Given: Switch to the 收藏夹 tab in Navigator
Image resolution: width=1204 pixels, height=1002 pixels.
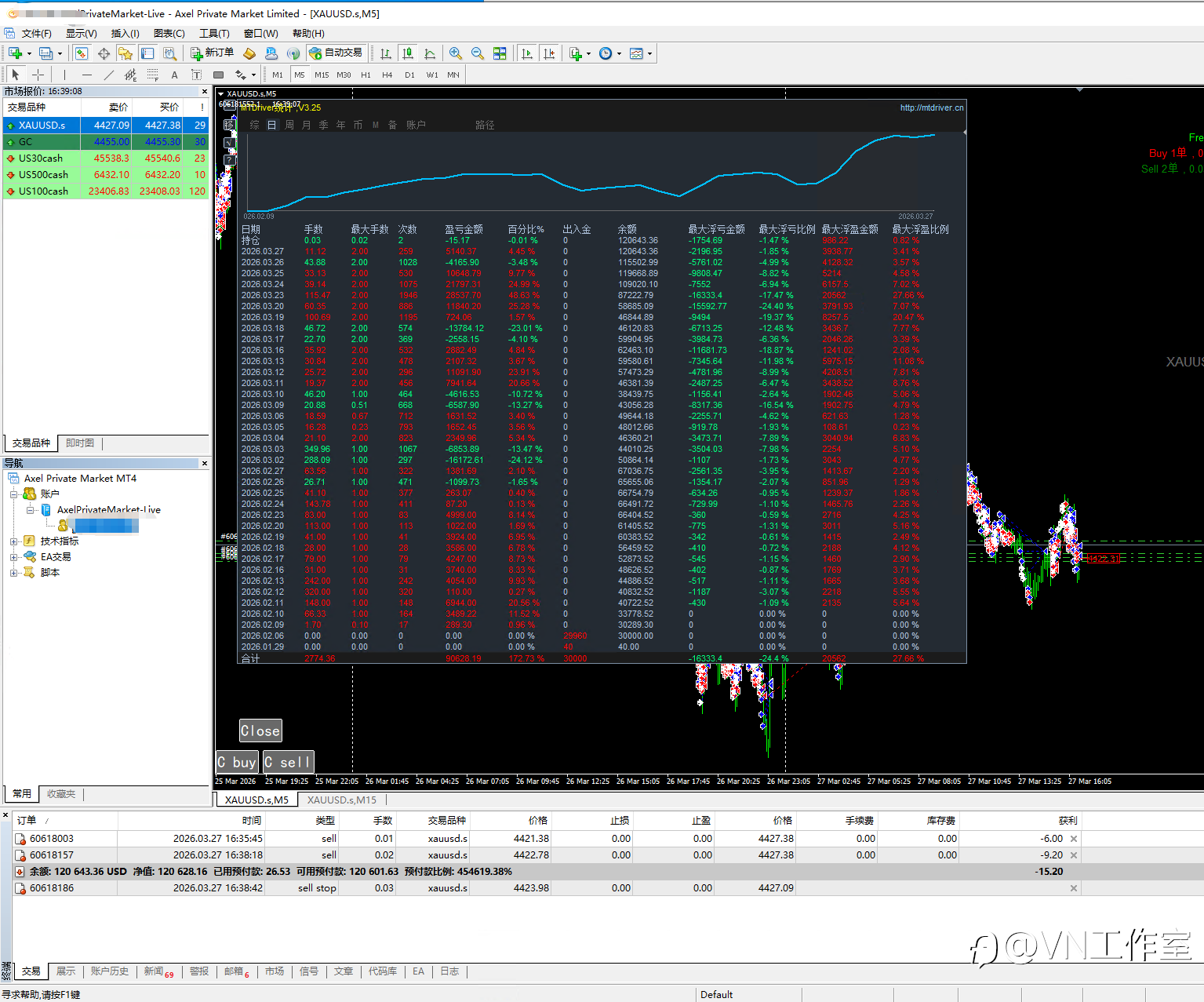Looking at the screenshot, I should tap(61, 794).
